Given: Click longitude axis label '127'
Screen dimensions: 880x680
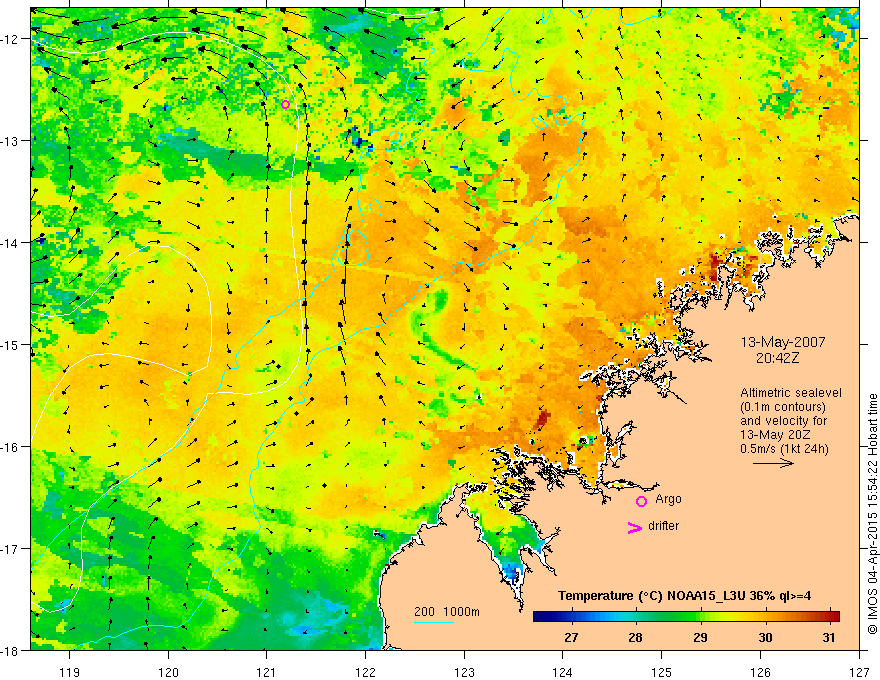Looking at the screenshot, I should click(859, 672).
